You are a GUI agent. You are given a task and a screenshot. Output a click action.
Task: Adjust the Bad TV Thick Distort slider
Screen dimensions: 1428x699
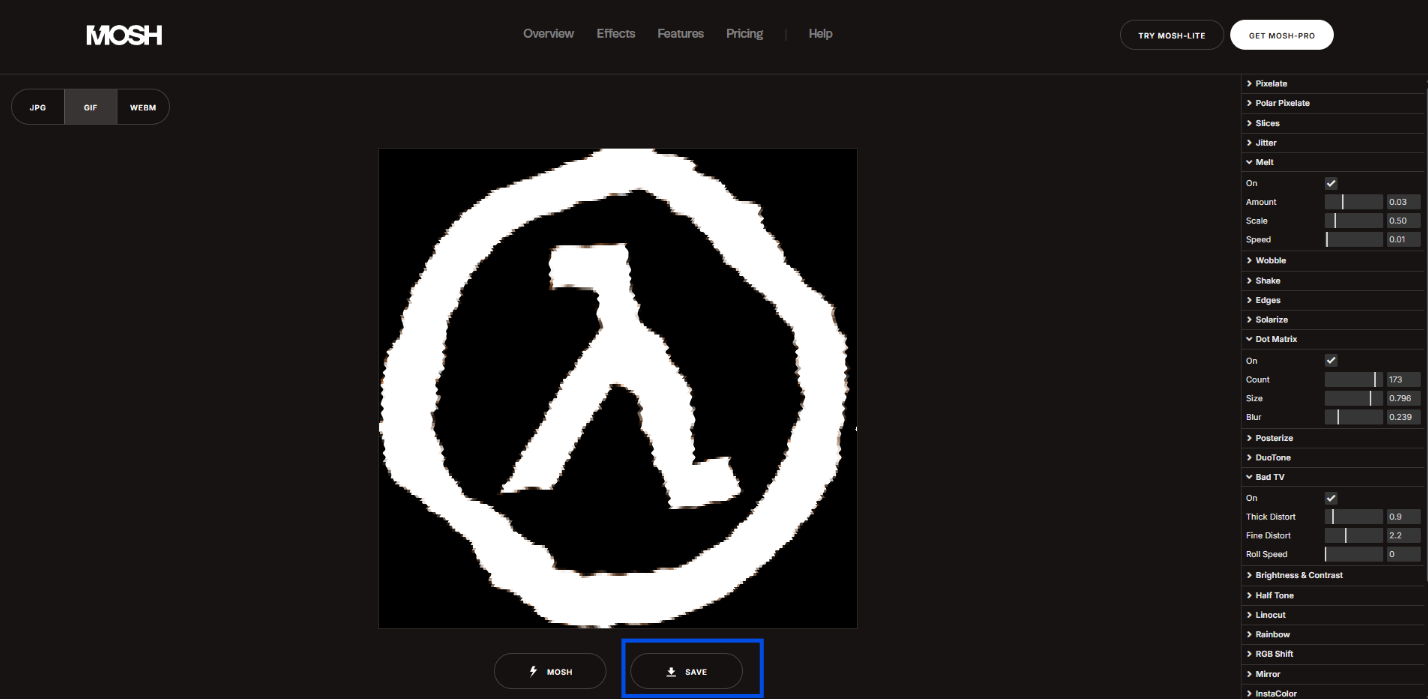[x=1354, y=517]
